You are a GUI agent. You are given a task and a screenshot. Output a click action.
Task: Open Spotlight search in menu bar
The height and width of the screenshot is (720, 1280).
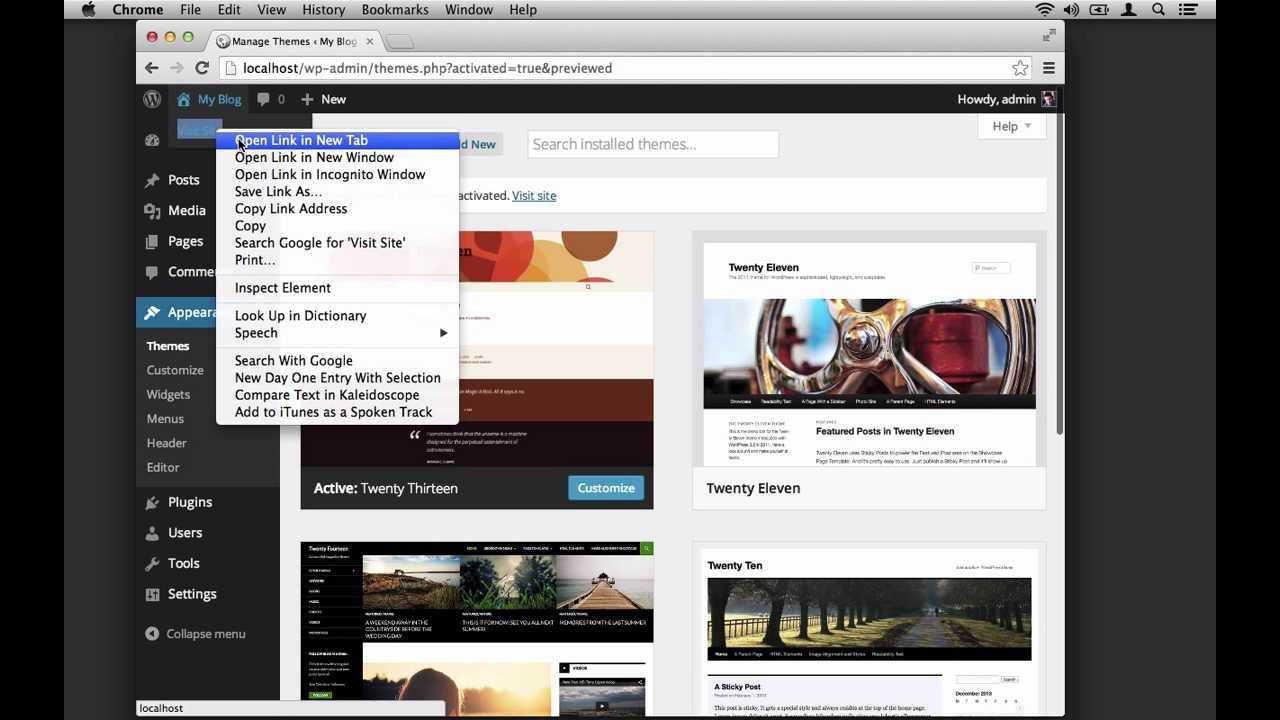tap(1159, 9)
